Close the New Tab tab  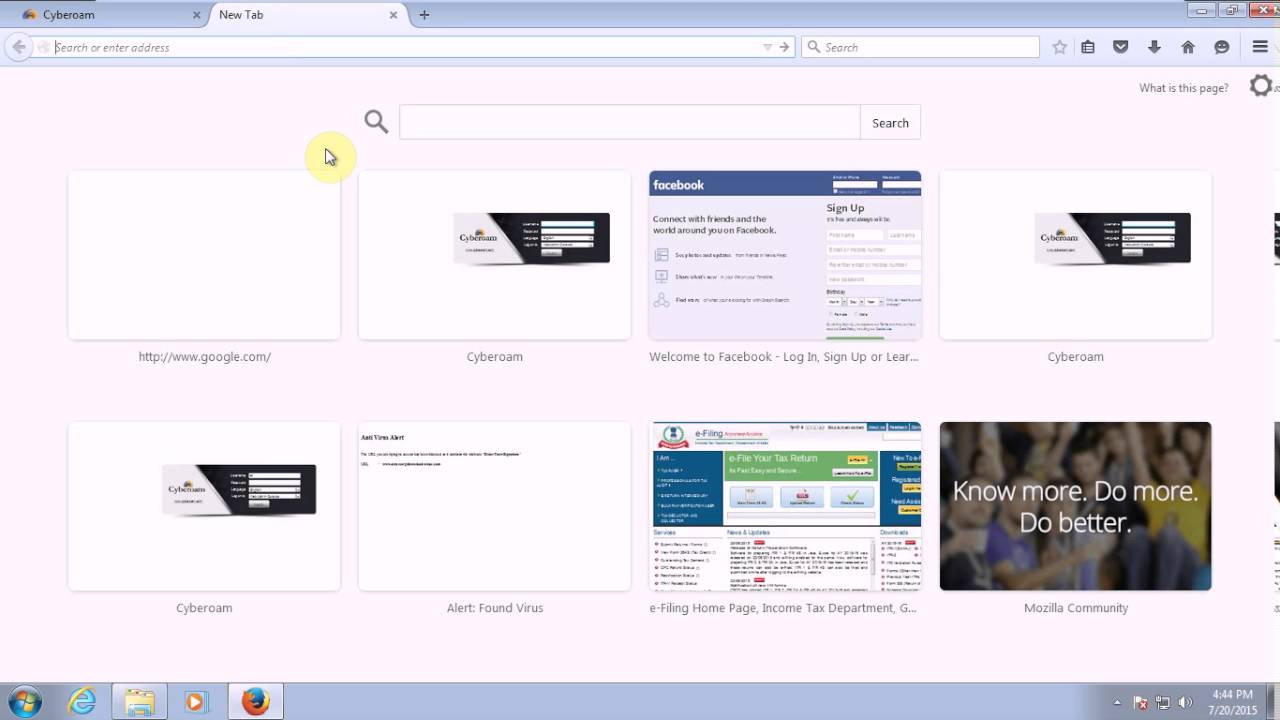tap(394, 15)
